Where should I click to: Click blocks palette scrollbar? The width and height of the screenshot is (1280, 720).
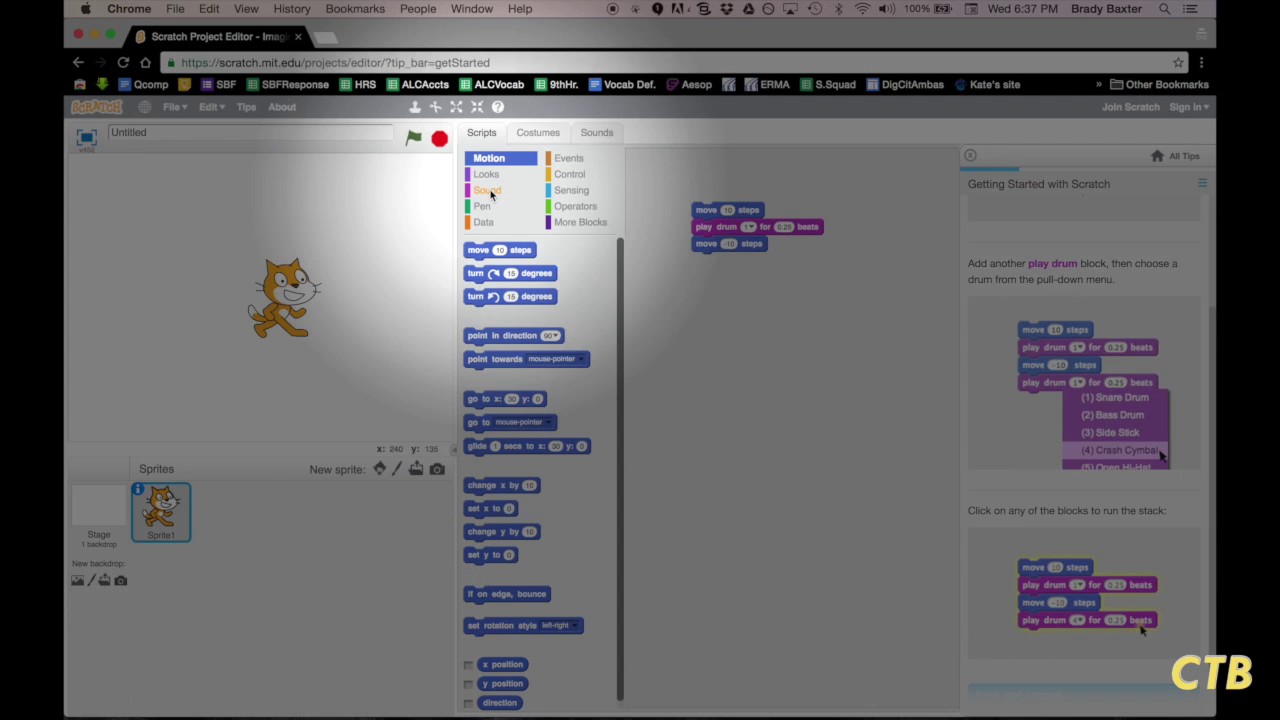(620, 470)
